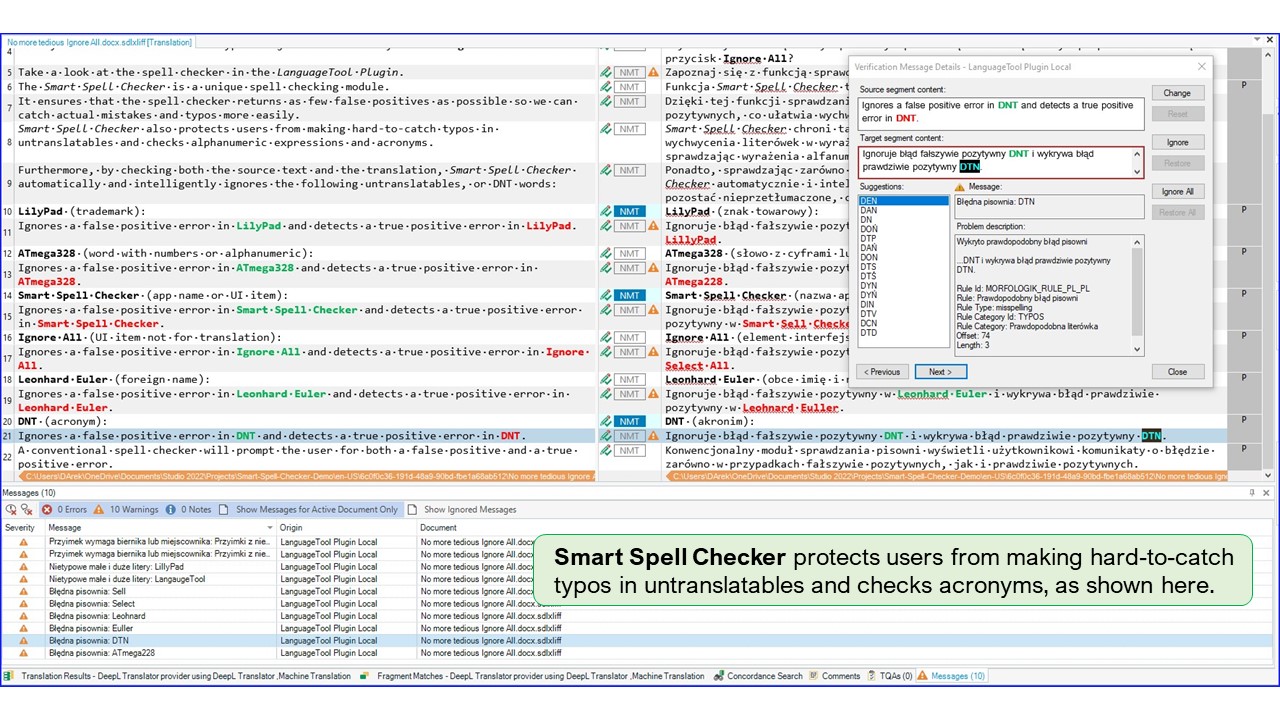Select the DTP suggestion in the list

pyautogui.click(x=868, y=238)
